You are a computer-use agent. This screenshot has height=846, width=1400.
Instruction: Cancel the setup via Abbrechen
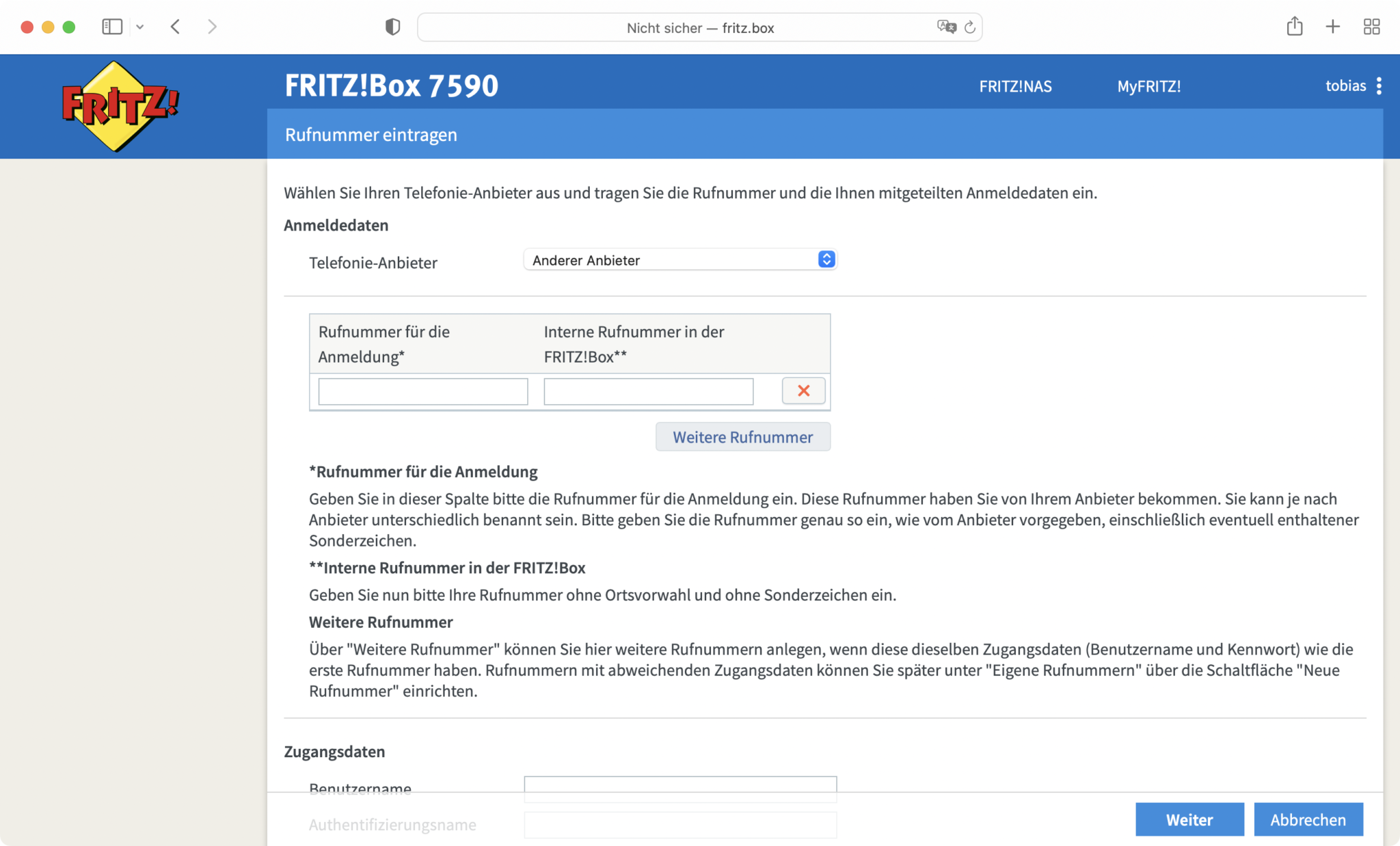[1308, 819]
